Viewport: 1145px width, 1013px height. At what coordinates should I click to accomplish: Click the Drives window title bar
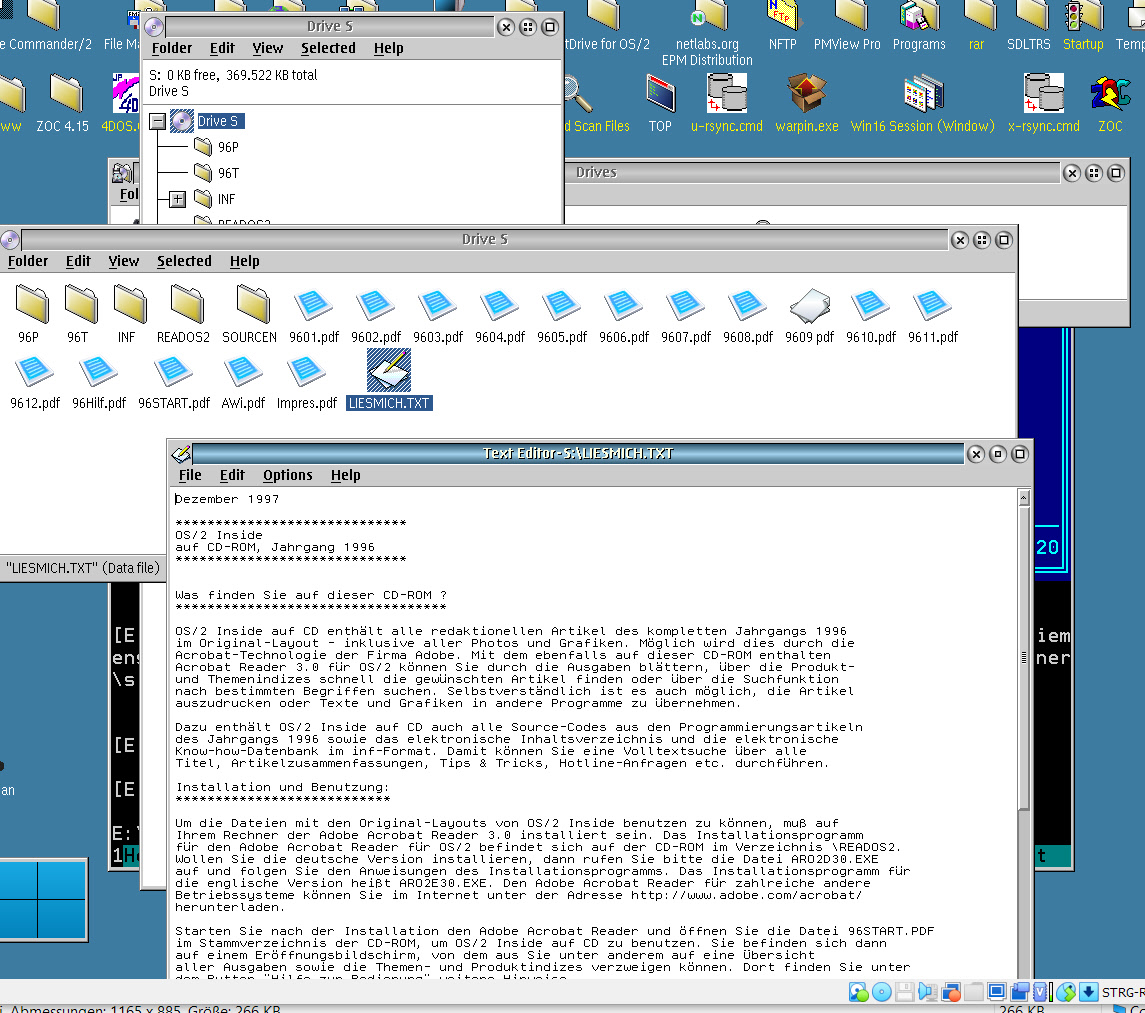(812, 172)
